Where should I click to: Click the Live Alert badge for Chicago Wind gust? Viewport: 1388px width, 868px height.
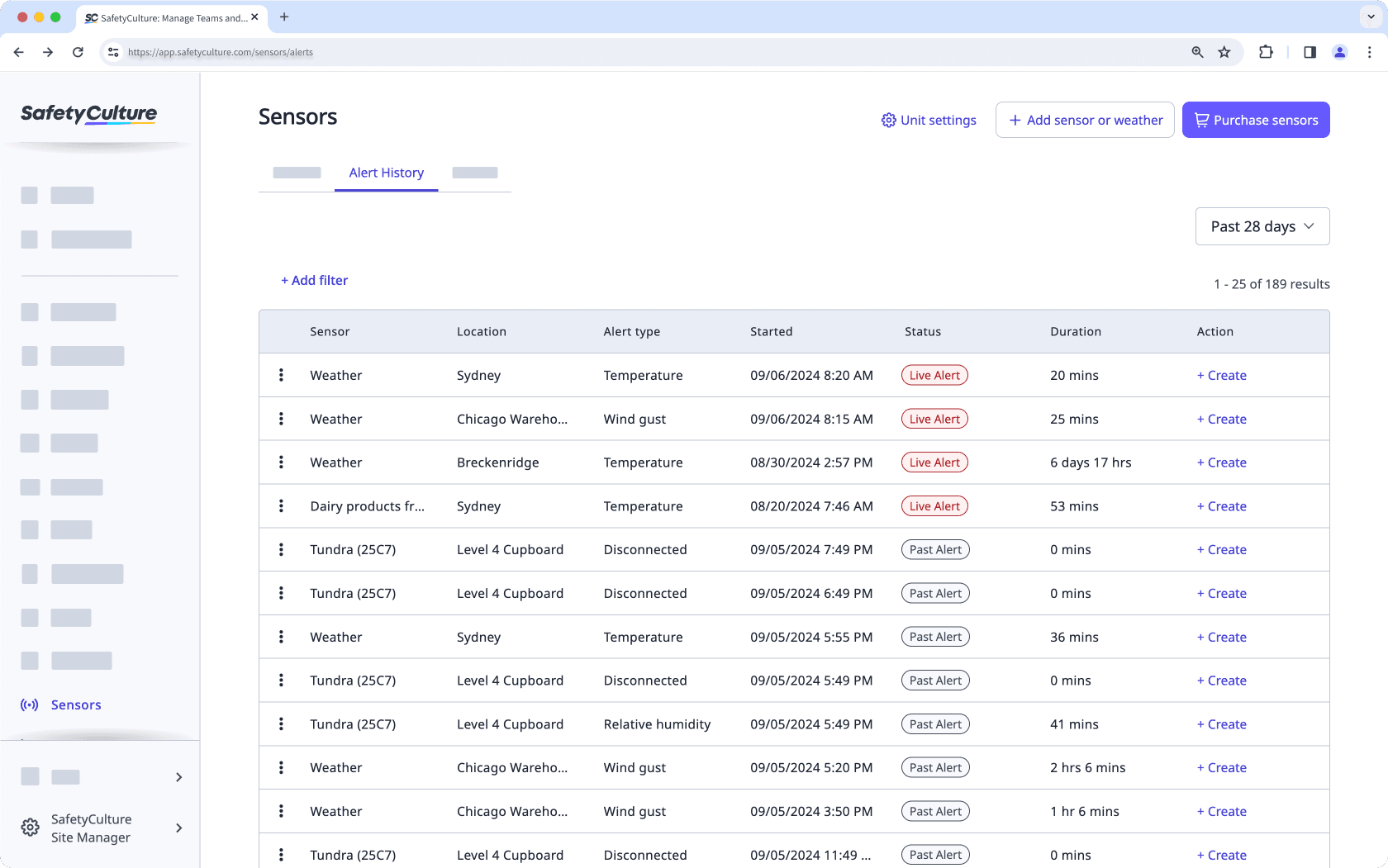click(x=934, y=419)
